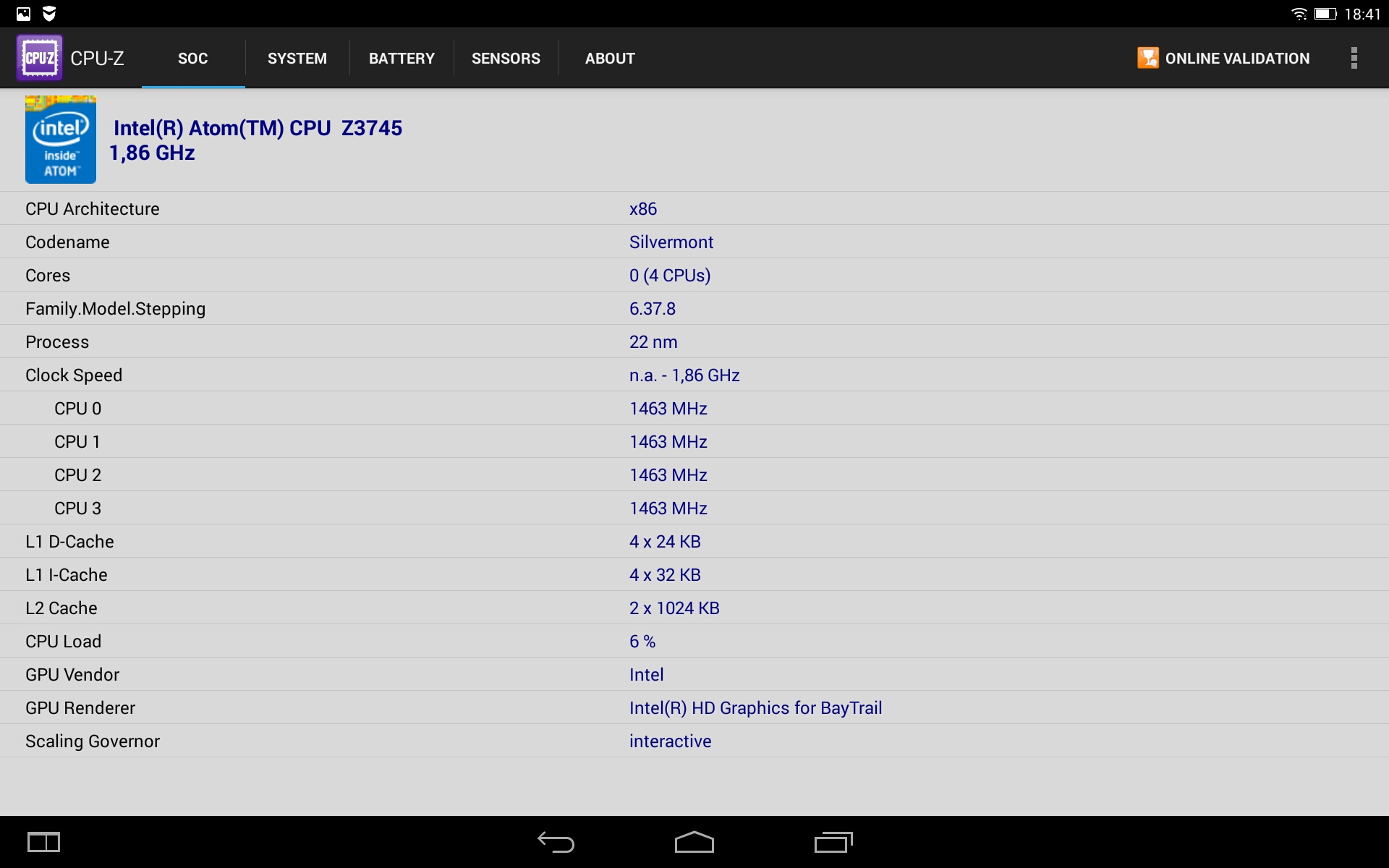
Task: Select the Intel GPU vendor value
Action: pyautogui.click(x=646, y=675)
